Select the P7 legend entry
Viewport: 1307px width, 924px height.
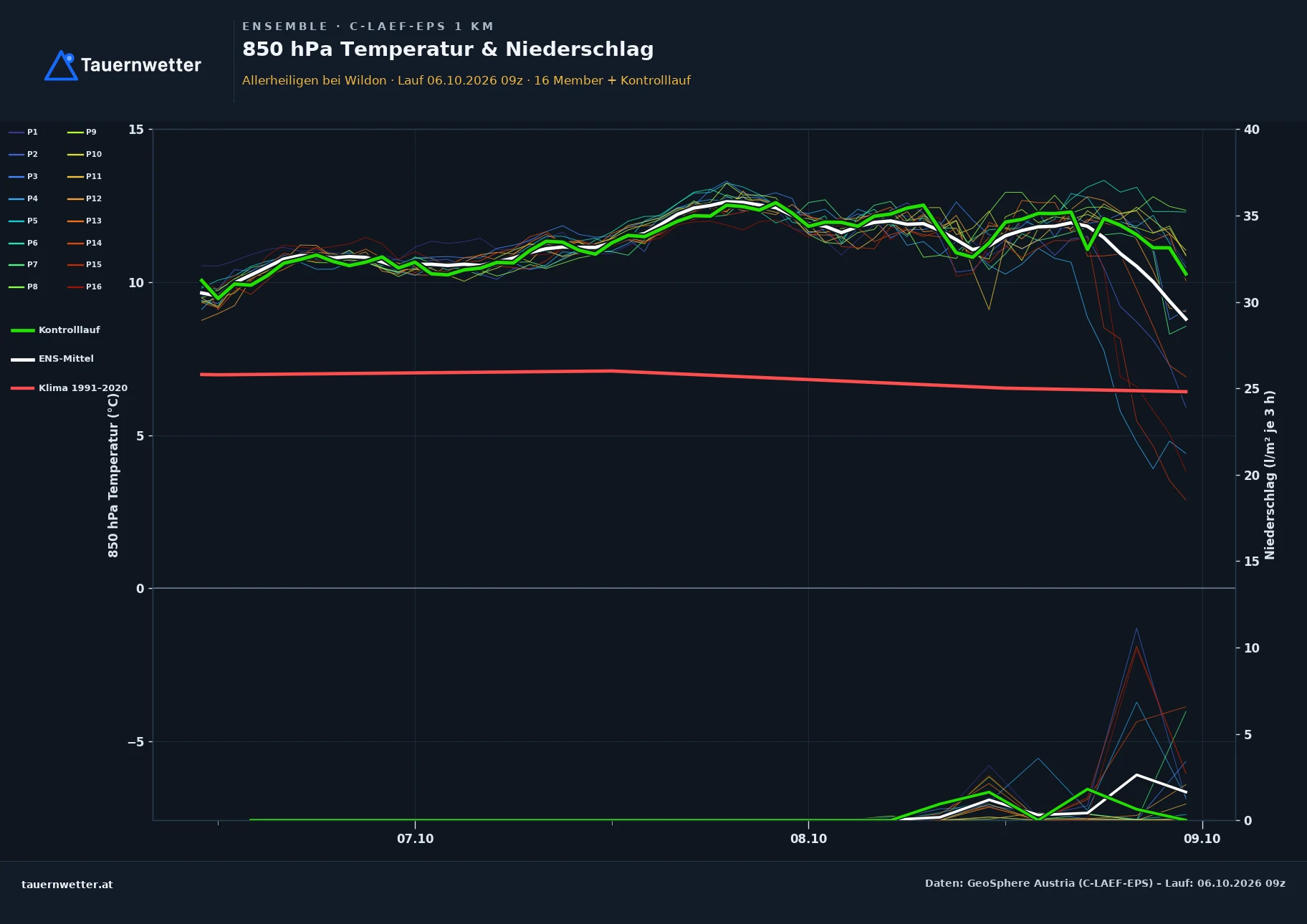pyautogui.click(x=24, y=264)
